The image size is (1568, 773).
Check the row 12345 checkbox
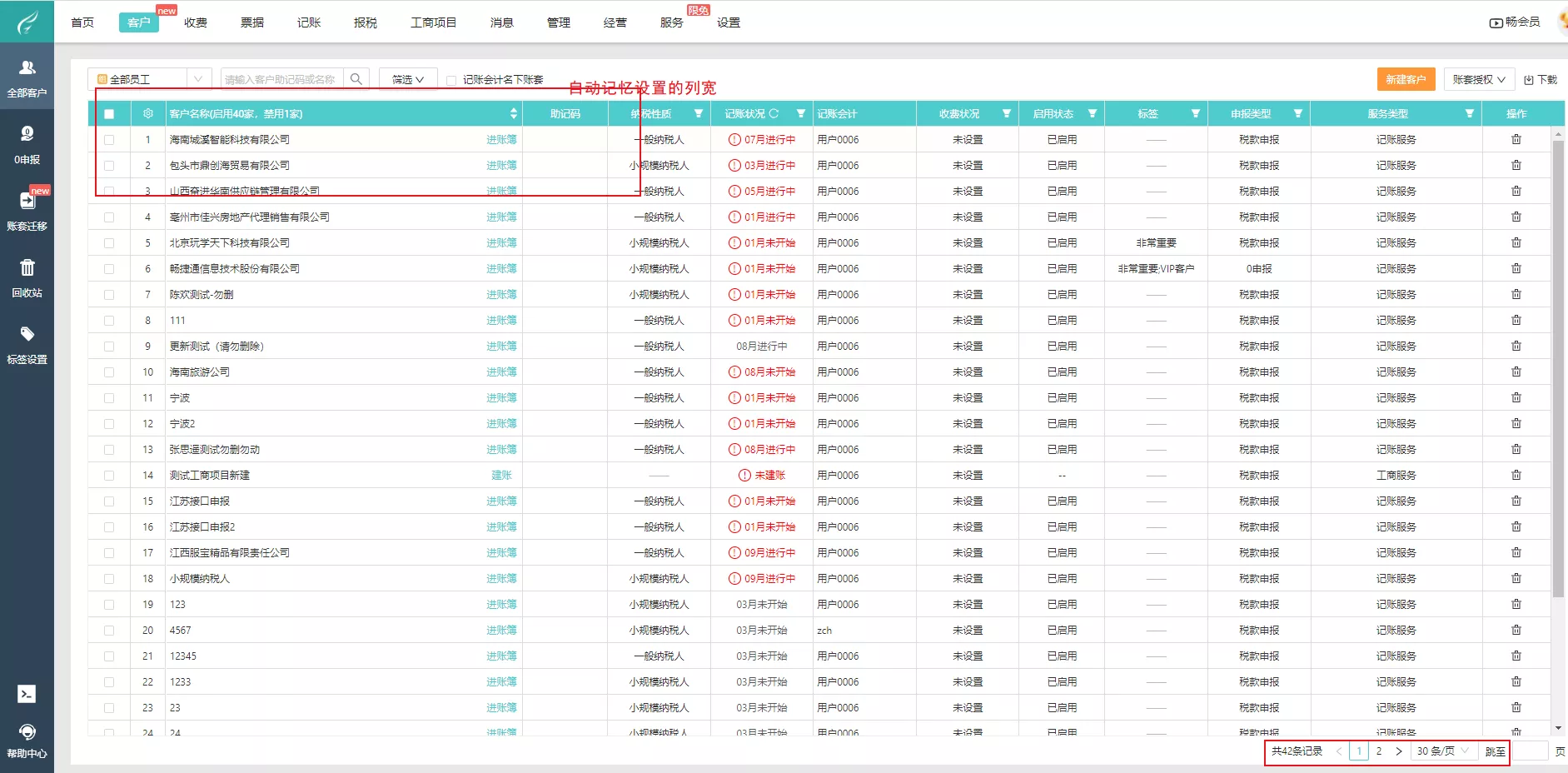109,656
